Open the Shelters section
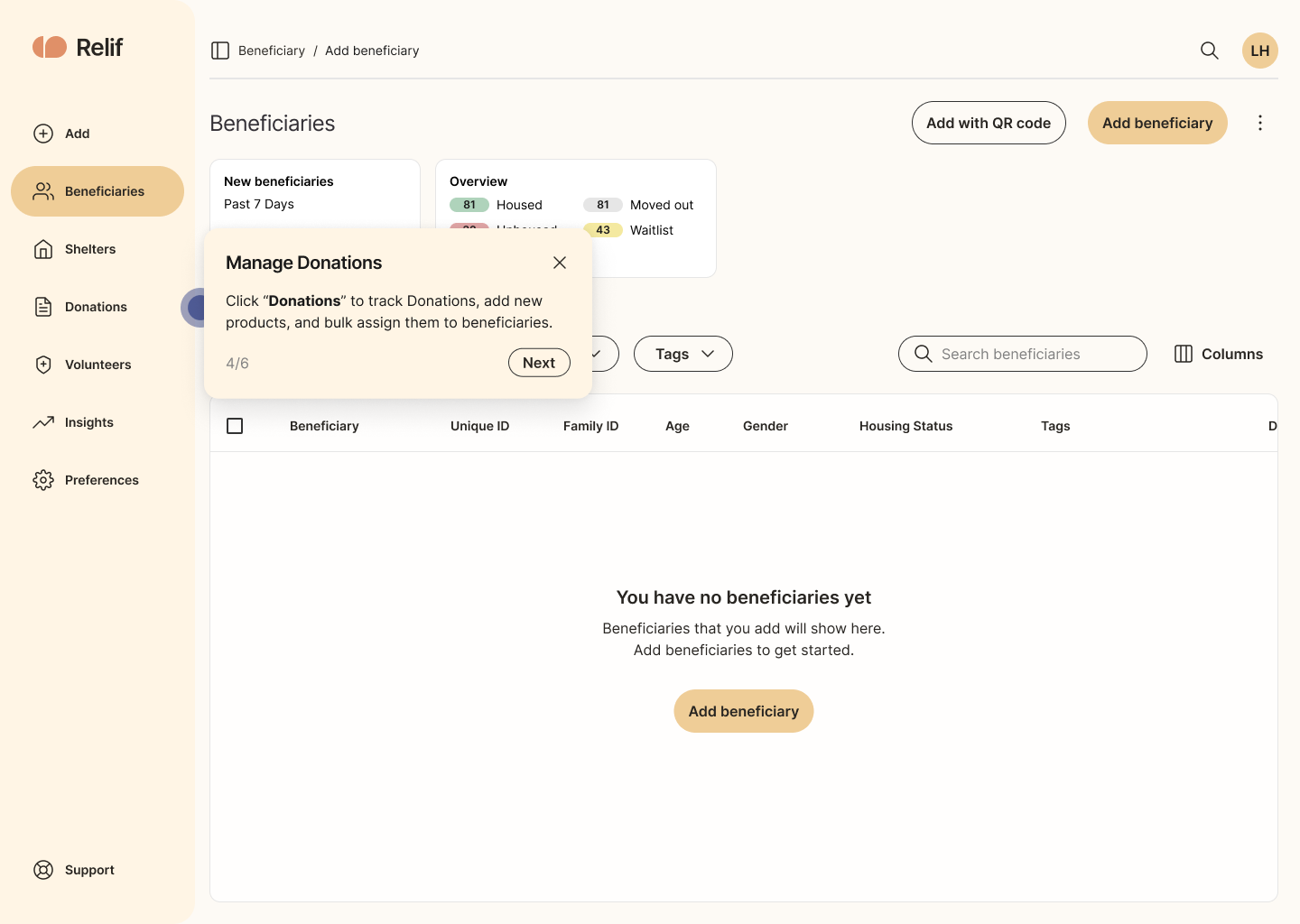1300x924 pixels. (97, 249)
